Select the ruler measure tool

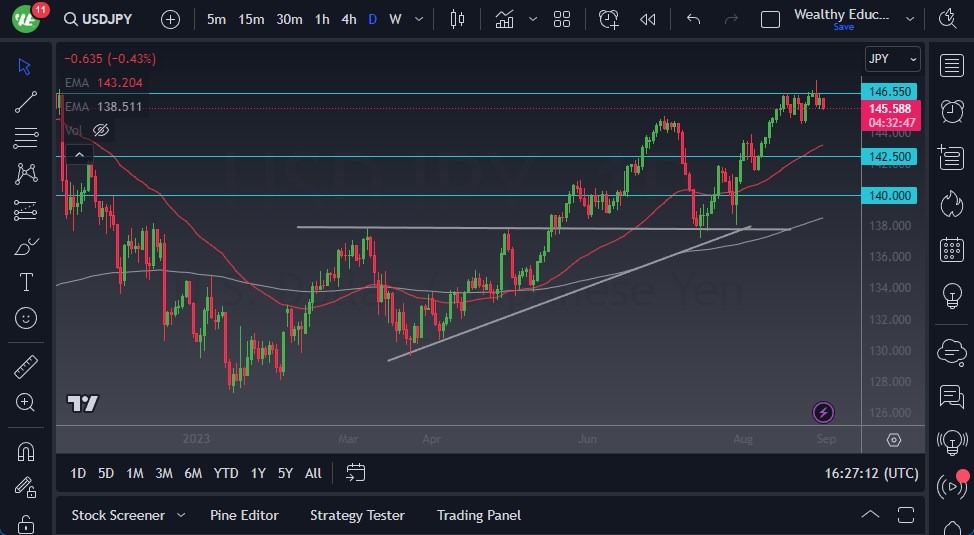(x=26, y=367)
